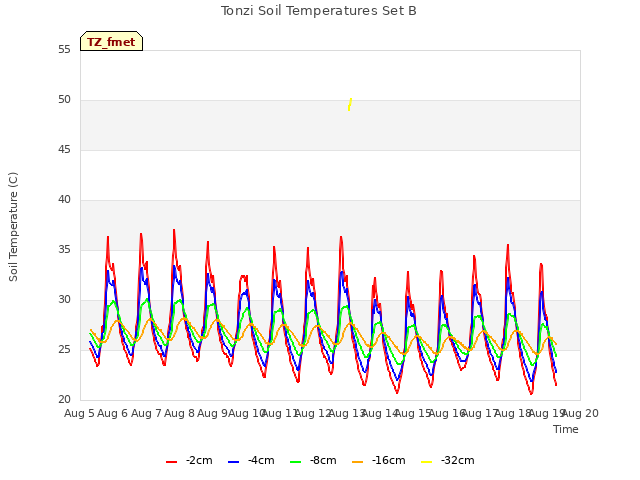Click the y-axis tick label 45
The image size is (640, 480).
click(64, 150)
